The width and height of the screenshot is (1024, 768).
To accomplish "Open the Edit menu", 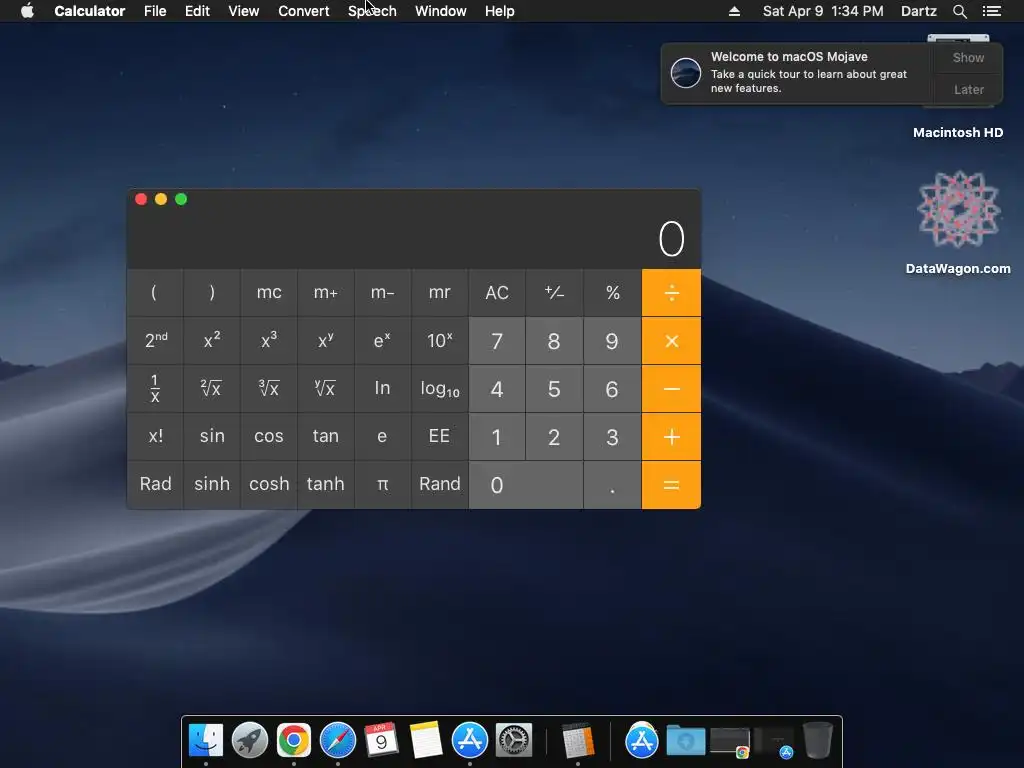I will click(197, 11).
